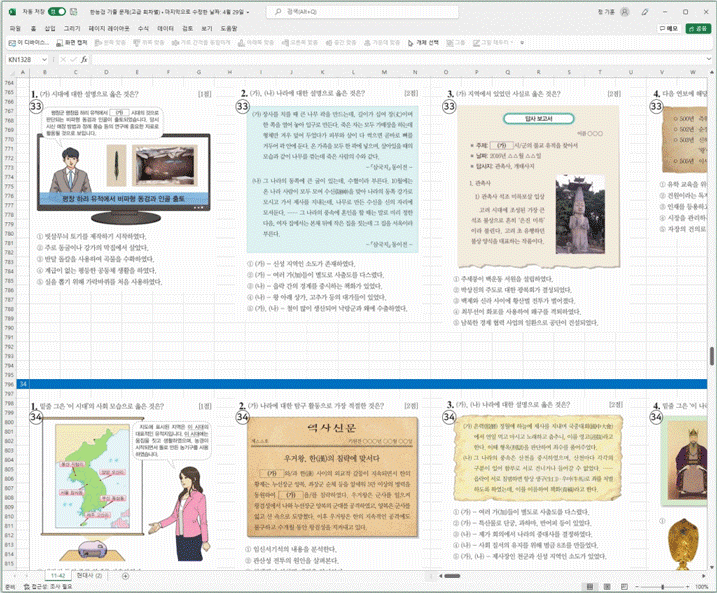Viewport: 717px width, 593px height.
Task: Add a new sheet with plus icon
Action: tap(125, 576)
